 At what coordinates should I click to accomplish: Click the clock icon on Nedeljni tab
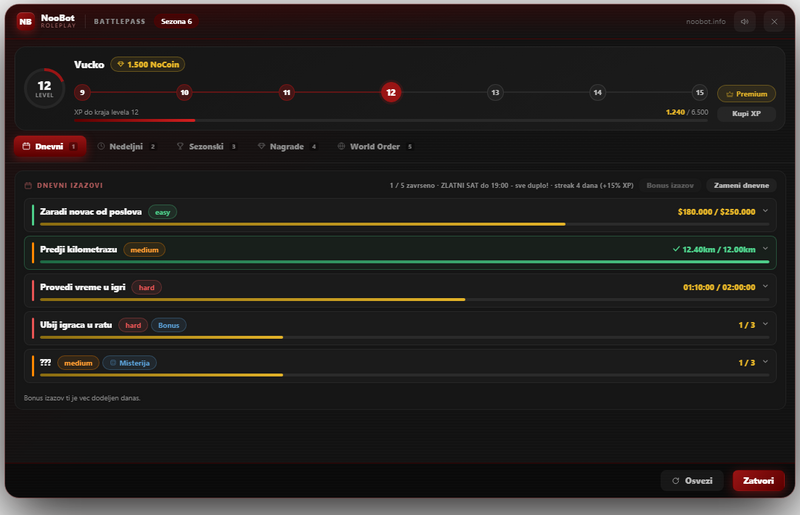[101, 146]
